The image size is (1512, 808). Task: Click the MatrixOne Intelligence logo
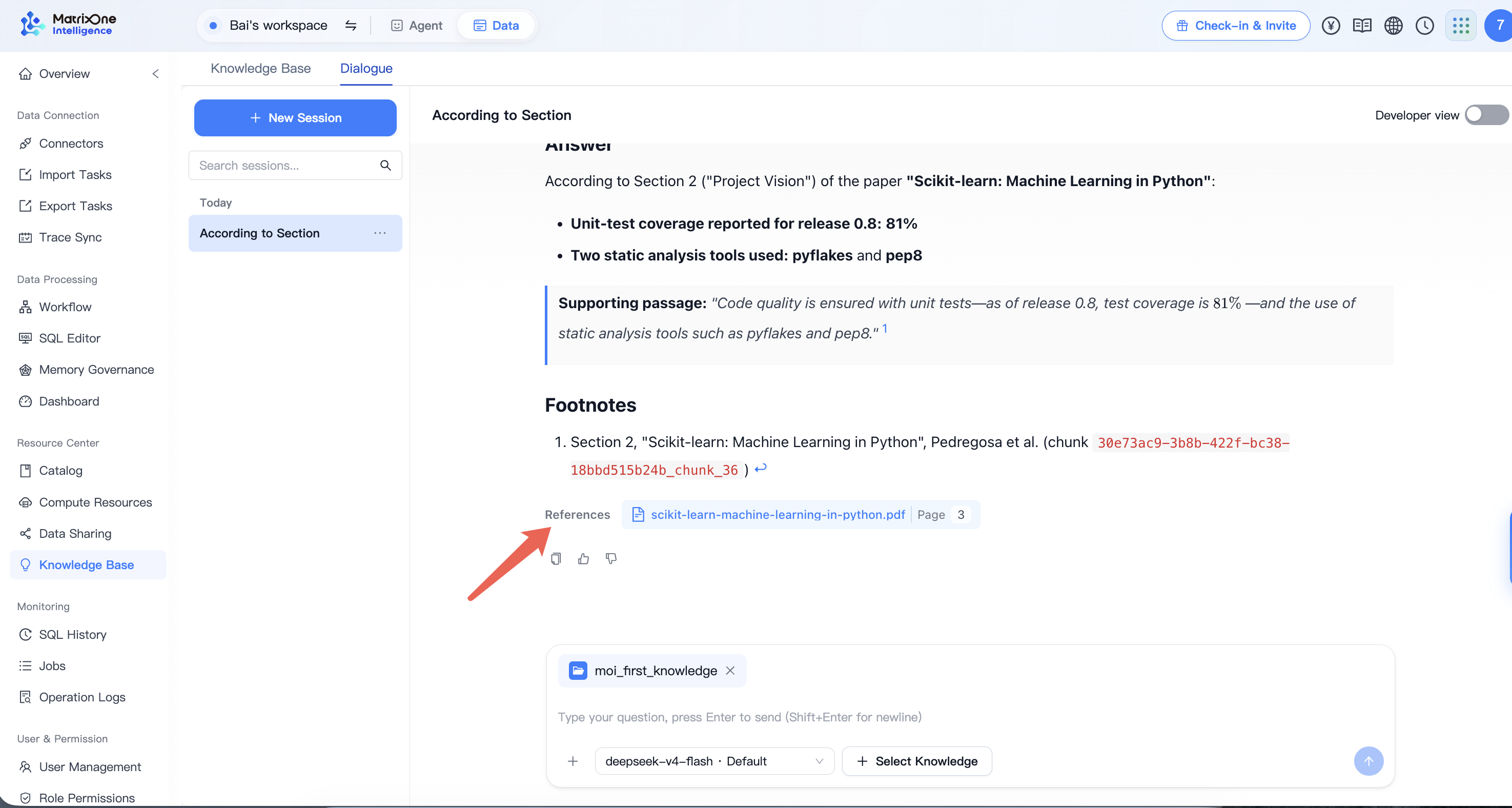coord(68,25)
